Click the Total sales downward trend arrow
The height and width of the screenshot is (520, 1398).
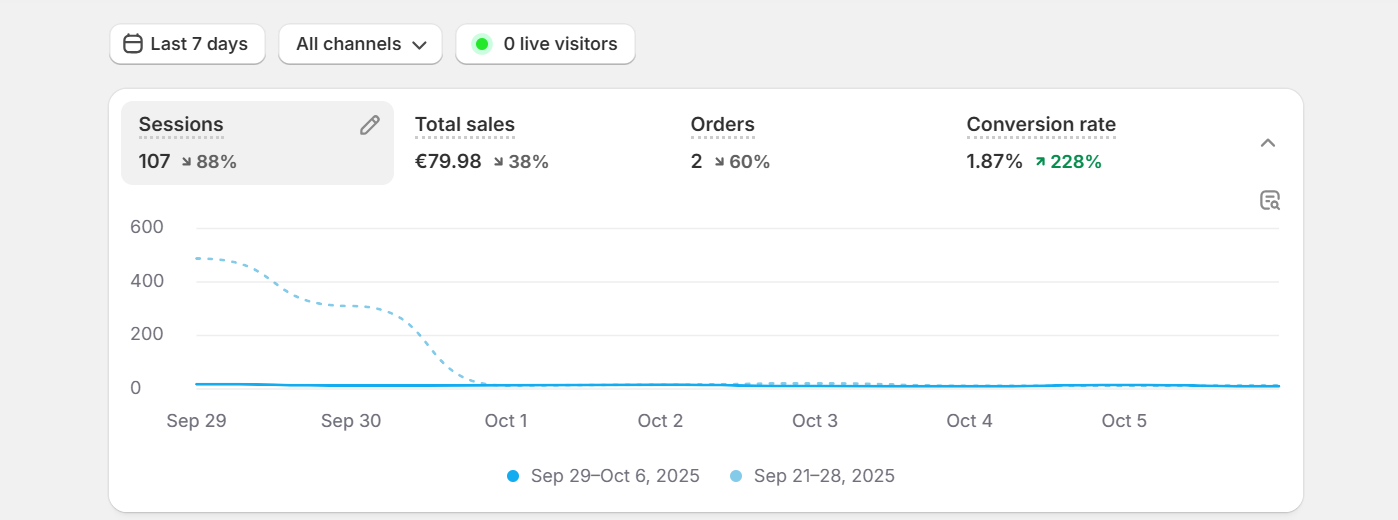(498, 162)
